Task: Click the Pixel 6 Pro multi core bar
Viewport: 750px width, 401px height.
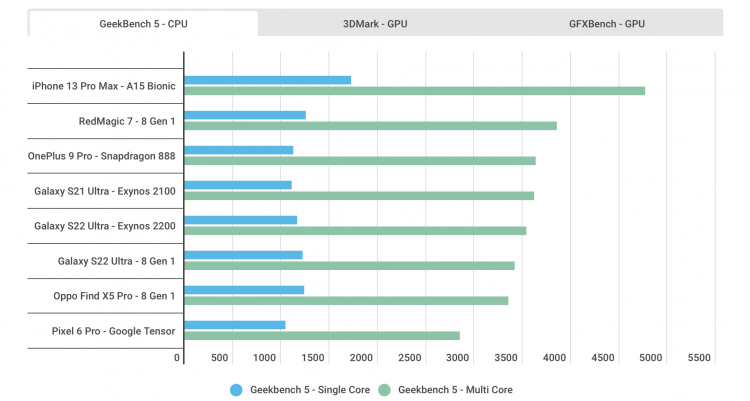Action: (x=322, y=335)
